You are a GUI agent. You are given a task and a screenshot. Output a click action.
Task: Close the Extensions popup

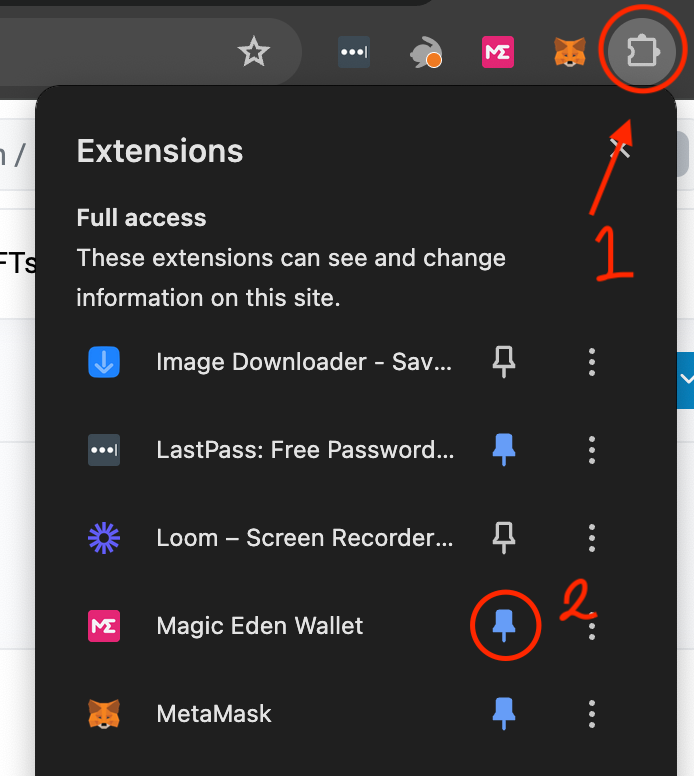coord(620,148)
